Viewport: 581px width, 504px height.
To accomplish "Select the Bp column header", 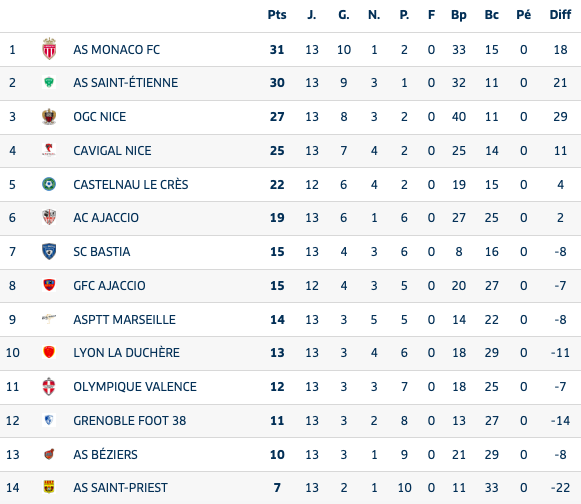I will click(x=459, y=15).
